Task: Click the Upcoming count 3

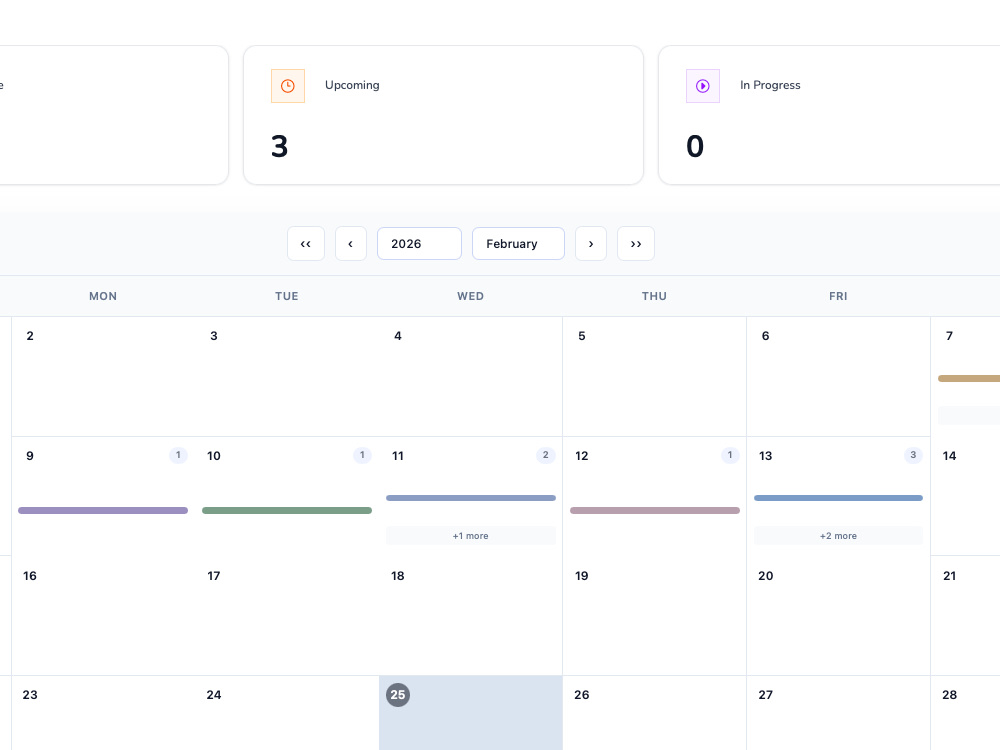Action: (x=279, y=147)
